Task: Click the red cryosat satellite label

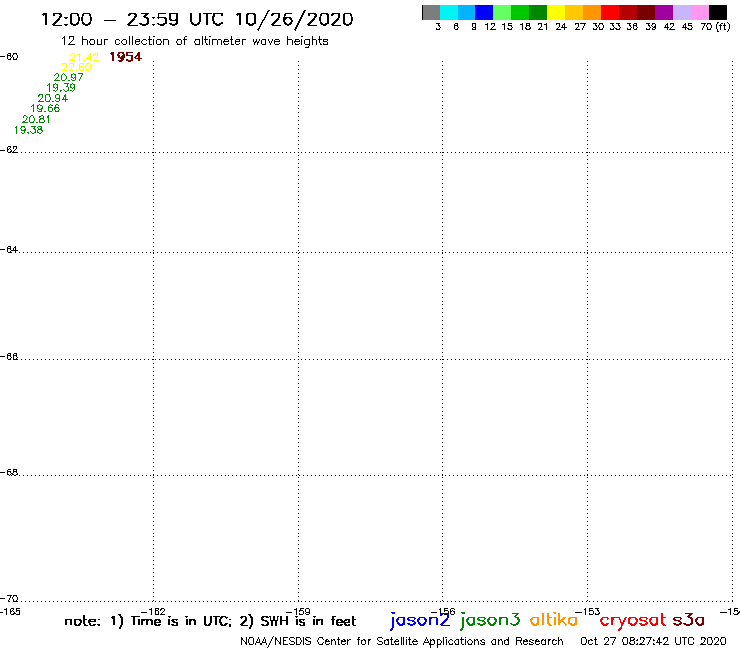Action: tap(633, 621)
